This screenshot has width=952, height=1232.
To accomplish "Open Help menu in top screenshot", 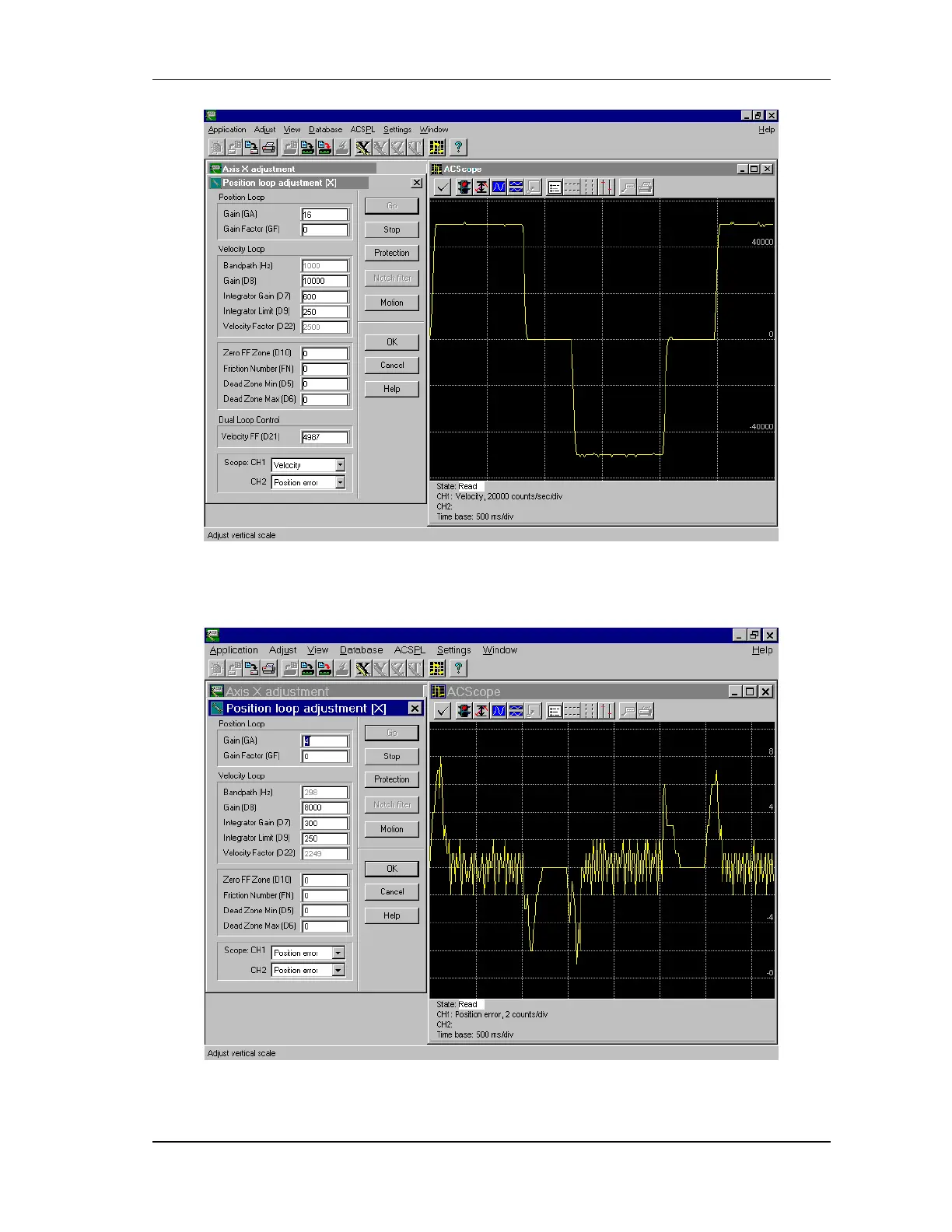I will click(x=766, y=130).
